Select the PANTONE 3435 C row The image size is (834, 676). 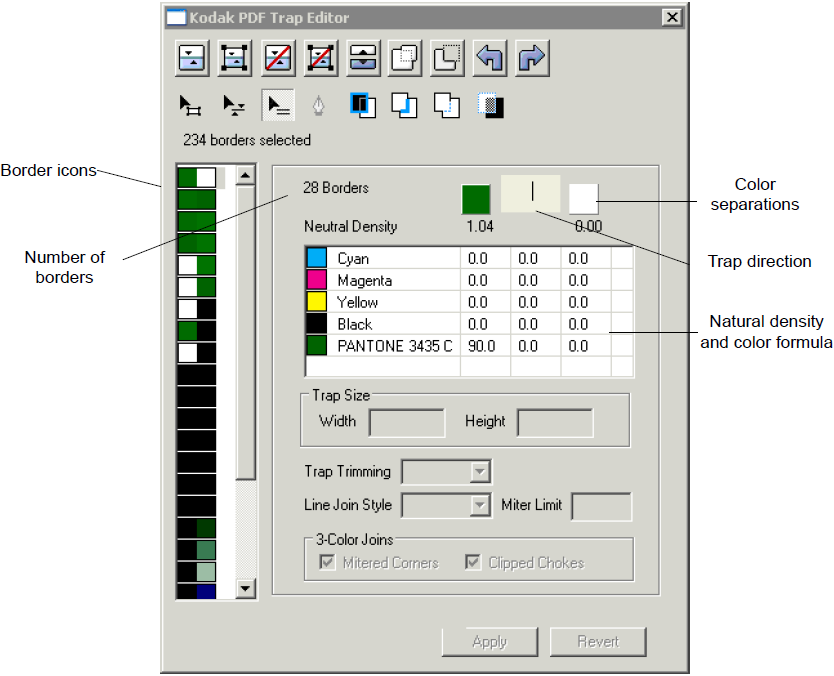point(394,346)
